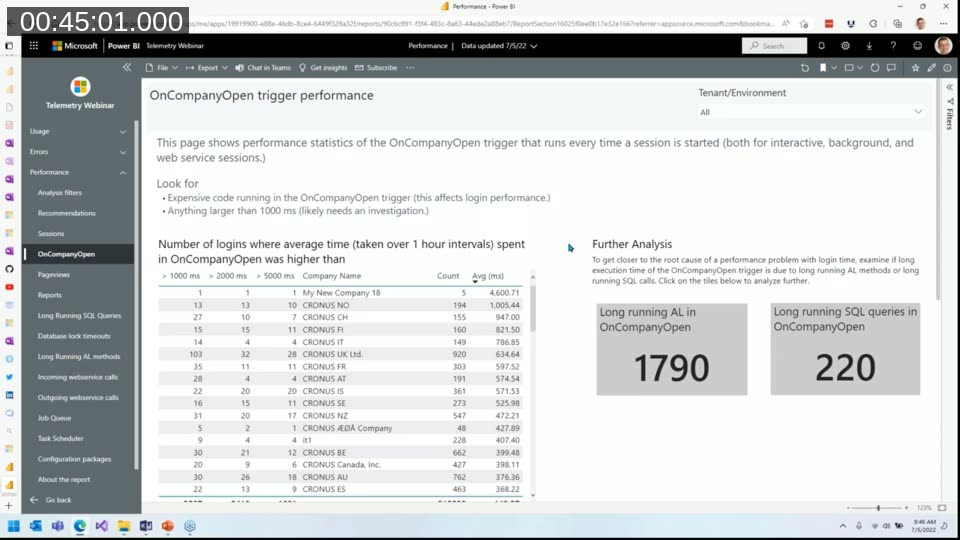This screenshot has height=540, width=960.
Task: Open the LinkedIn tab in browser sidebar
Action: tap(9, 395)
